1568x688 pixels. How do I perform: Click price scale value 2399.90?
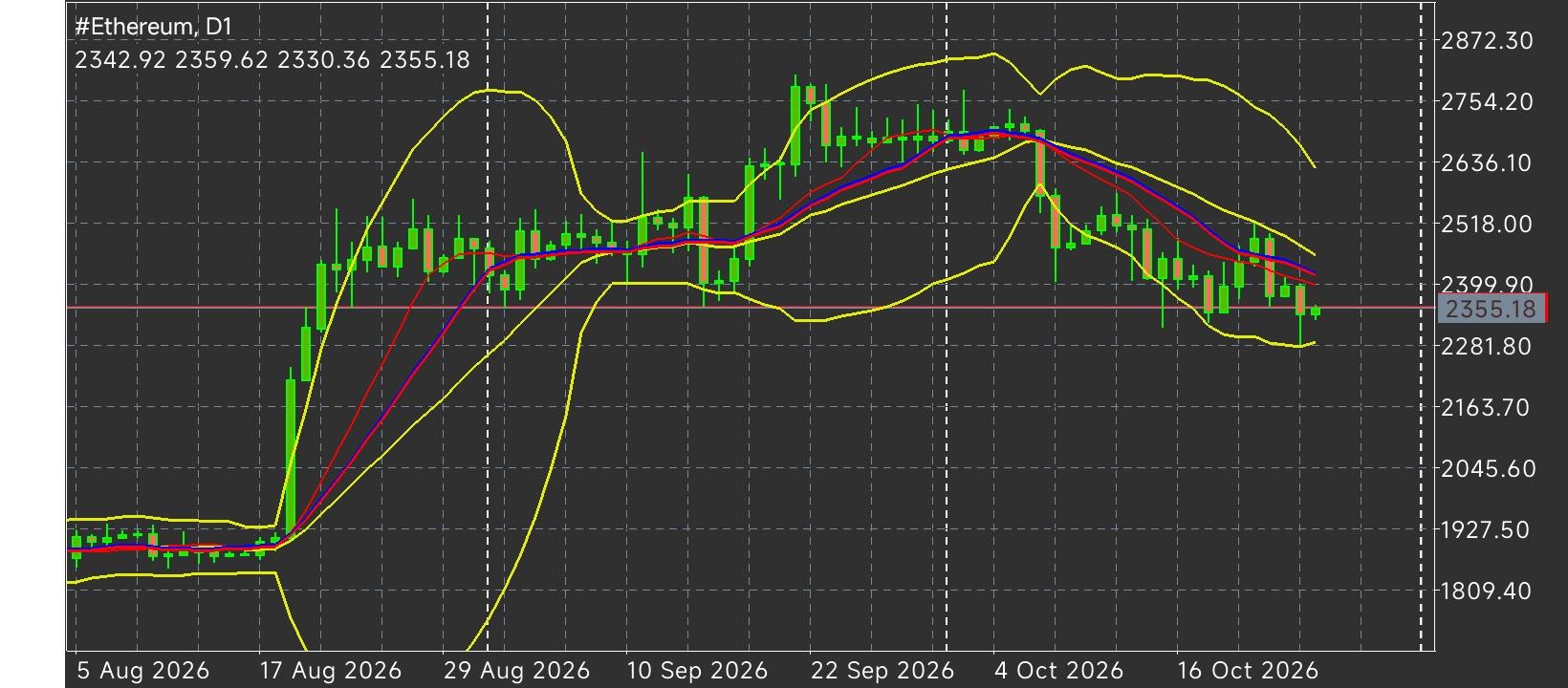click(x=1487, y=285)
